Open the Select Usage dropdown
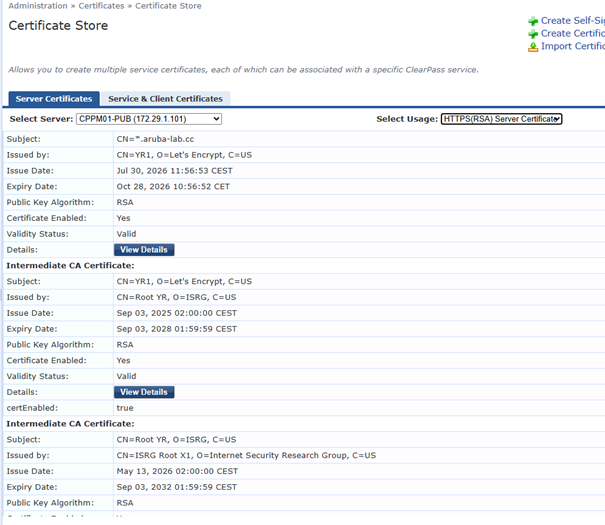 click(x=501, y=119)
